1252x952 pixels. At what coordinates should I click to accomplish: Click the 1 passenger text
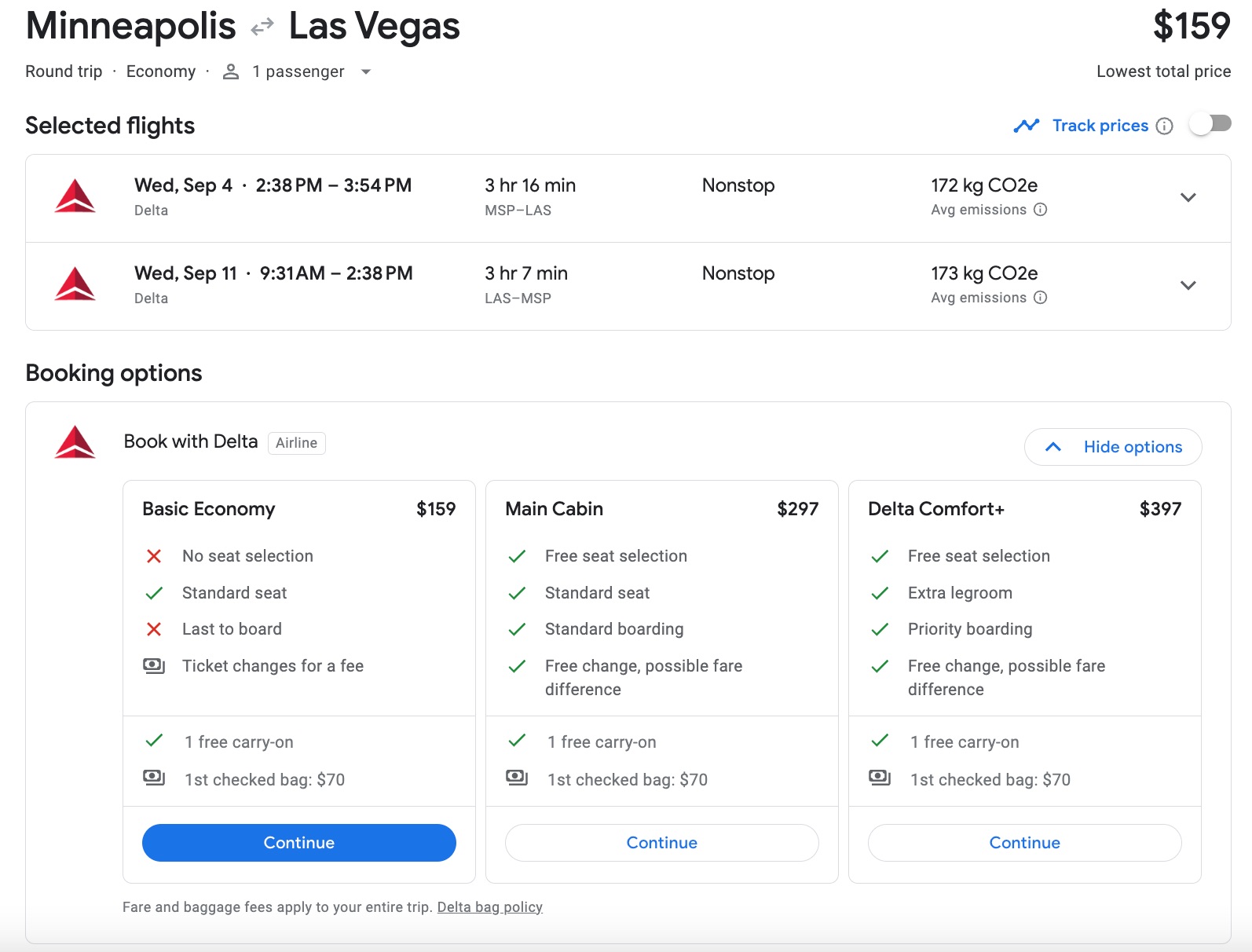298,71
